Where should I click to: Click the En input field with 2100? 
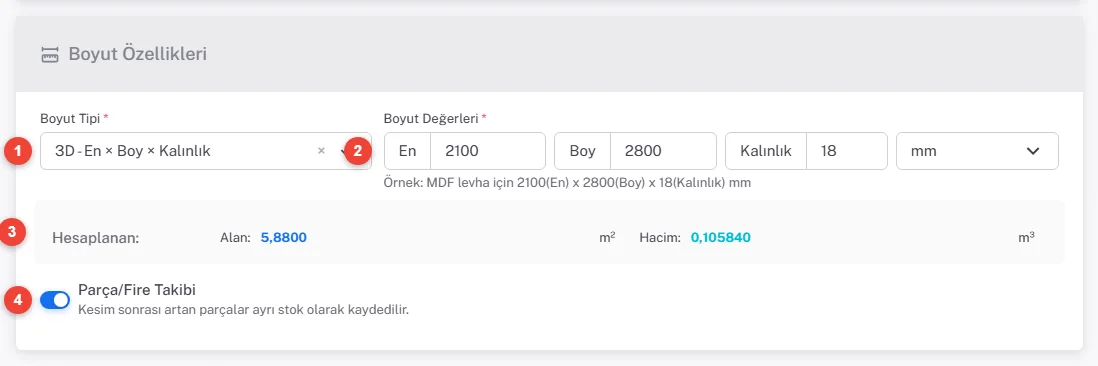tap(487, 150)
